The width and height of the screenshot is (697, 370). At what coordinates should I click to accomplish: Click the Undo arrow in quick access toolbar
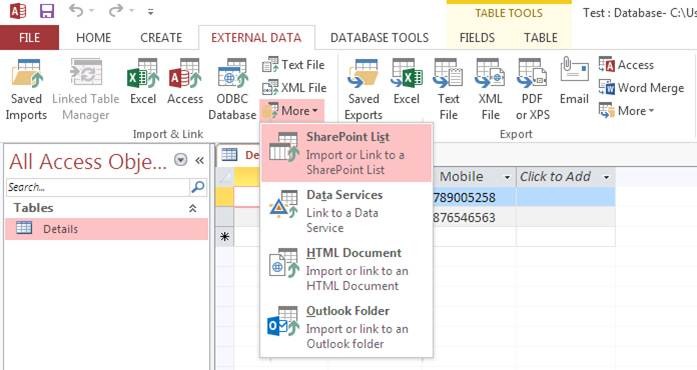click(76, 11)
